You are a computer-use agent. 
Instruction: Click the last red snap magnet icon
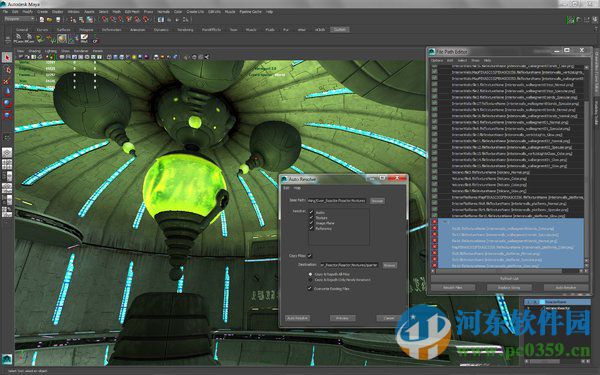point(146,19)
